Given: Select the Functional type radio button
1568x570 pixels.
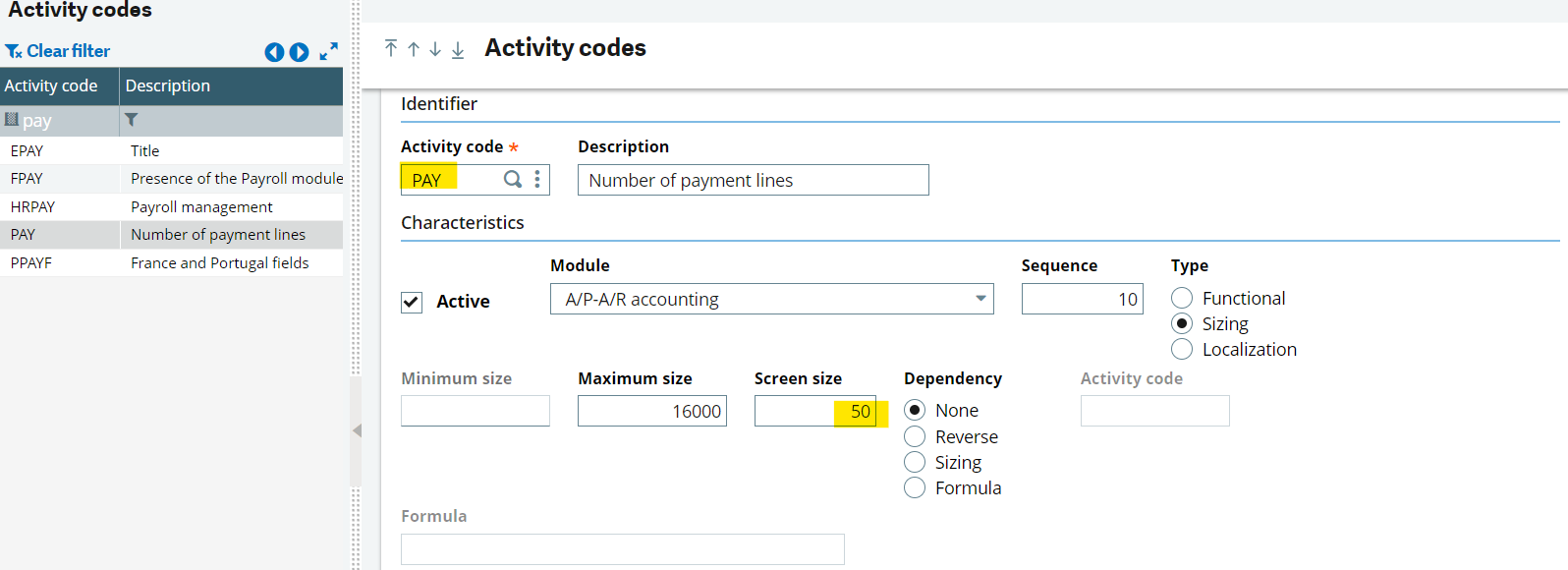Looking at the screenshot, I should click(x=1182, y=298).
